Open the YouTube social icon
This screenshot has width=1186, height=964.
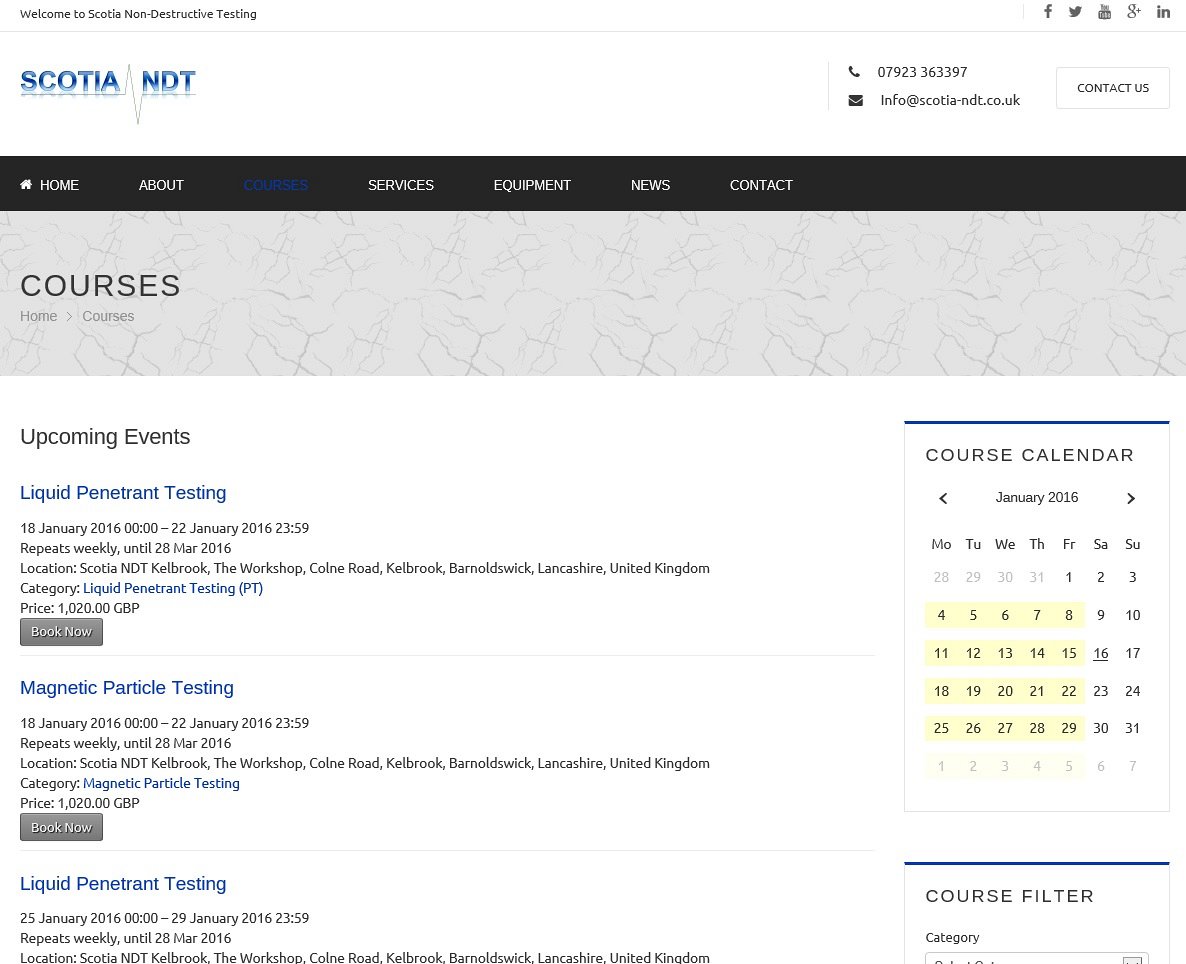[x=1104, y=12]
